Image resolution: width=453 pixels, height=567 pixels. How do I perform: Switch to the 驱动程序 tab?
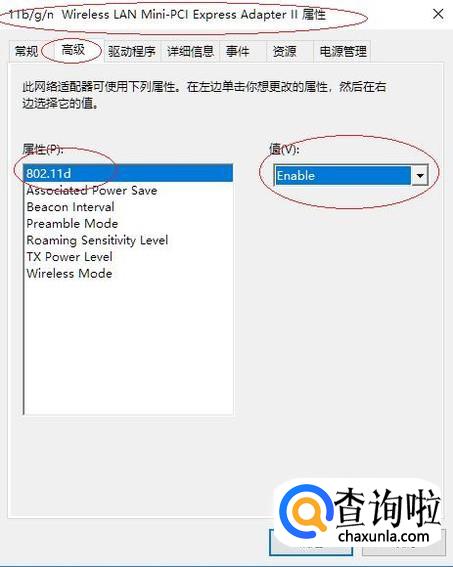tap(132, 51)
